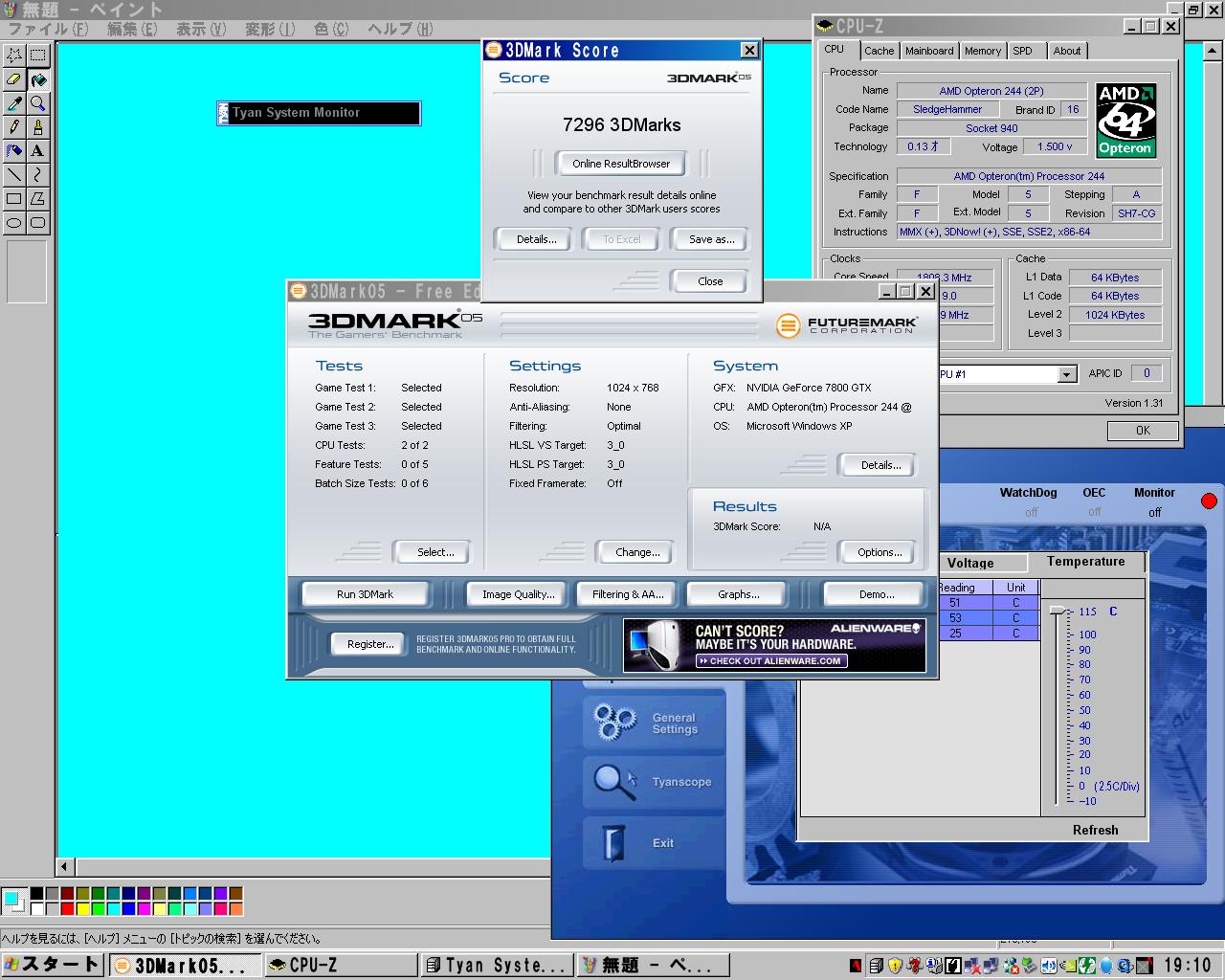
Task: Click Save as in 3DMark Score window
Action: coord(711,239)
